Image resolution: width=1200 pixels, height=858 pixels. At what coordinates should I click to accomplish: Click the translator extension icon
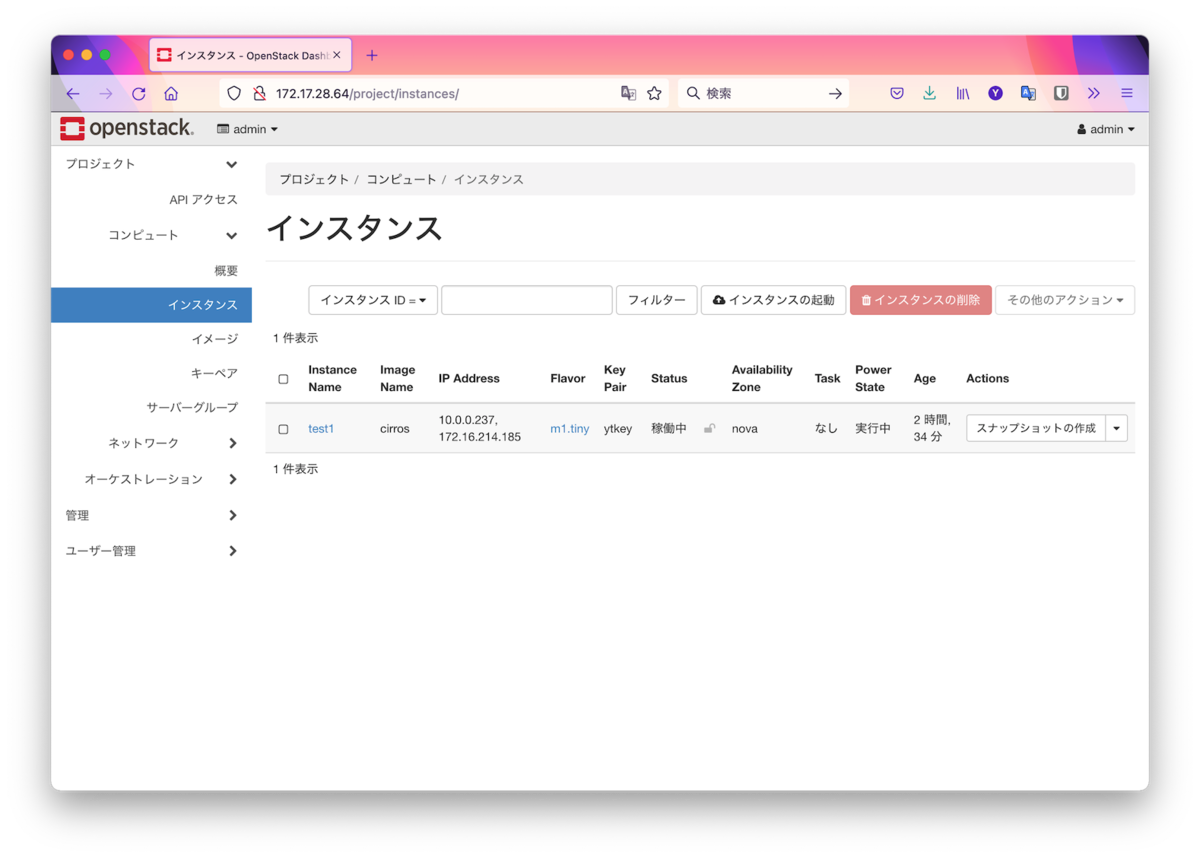point(1028,93)
